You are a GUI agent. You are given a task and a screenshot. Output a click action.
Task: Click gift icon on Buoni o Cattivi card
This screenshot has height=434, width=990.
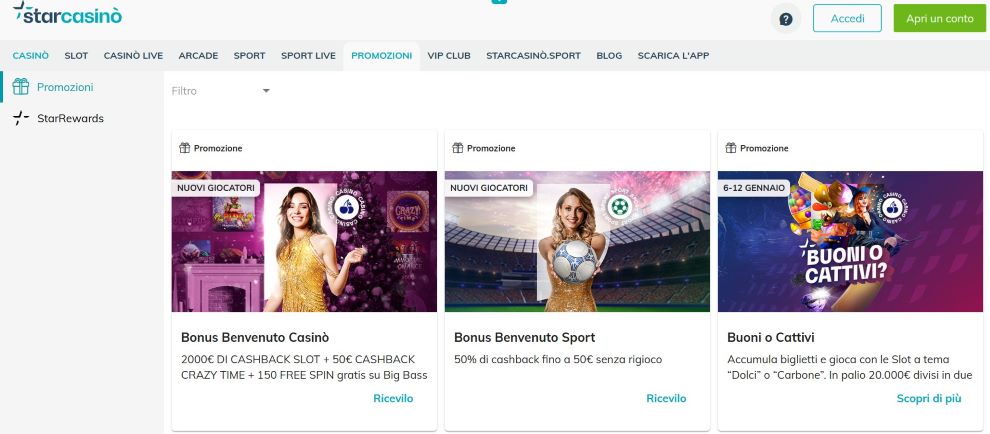(x=731, y=148)
